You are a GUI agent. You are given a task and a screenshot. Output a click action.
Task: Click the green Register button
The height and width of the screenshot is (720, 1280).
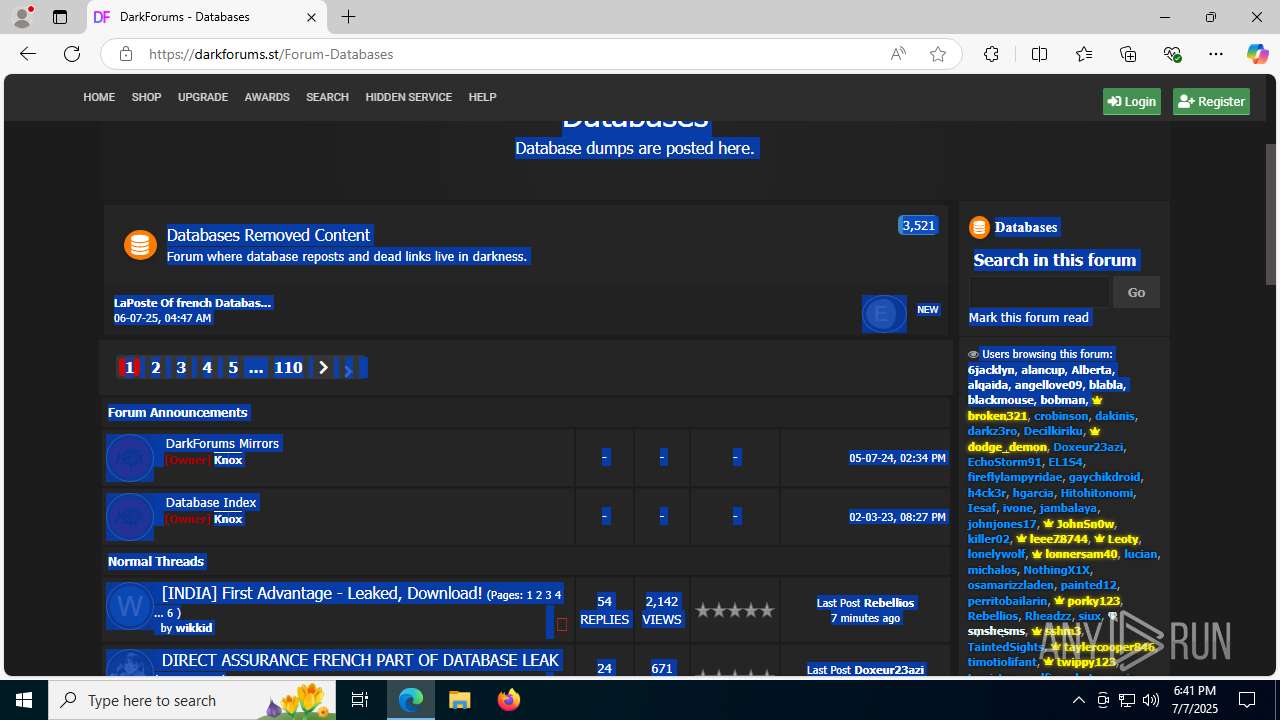tap(1211, 101)
